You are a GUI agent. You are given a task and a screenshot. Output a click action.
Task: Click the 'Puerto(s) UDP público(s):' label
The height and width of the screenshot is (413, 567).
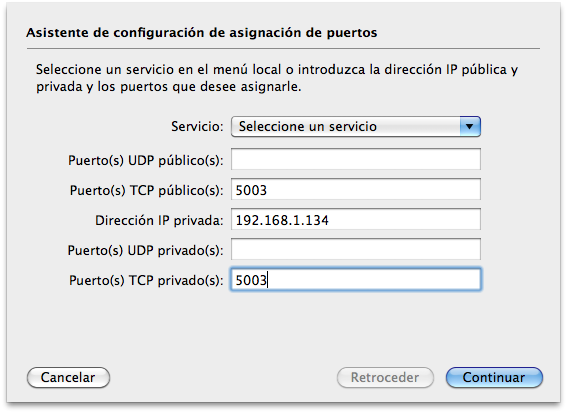click(146, 161)
